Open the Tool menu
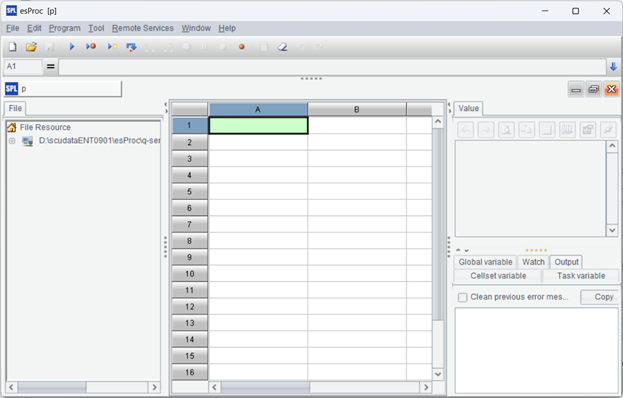The width and height of the screenshot is (623, 398). (x=96, y=28)
